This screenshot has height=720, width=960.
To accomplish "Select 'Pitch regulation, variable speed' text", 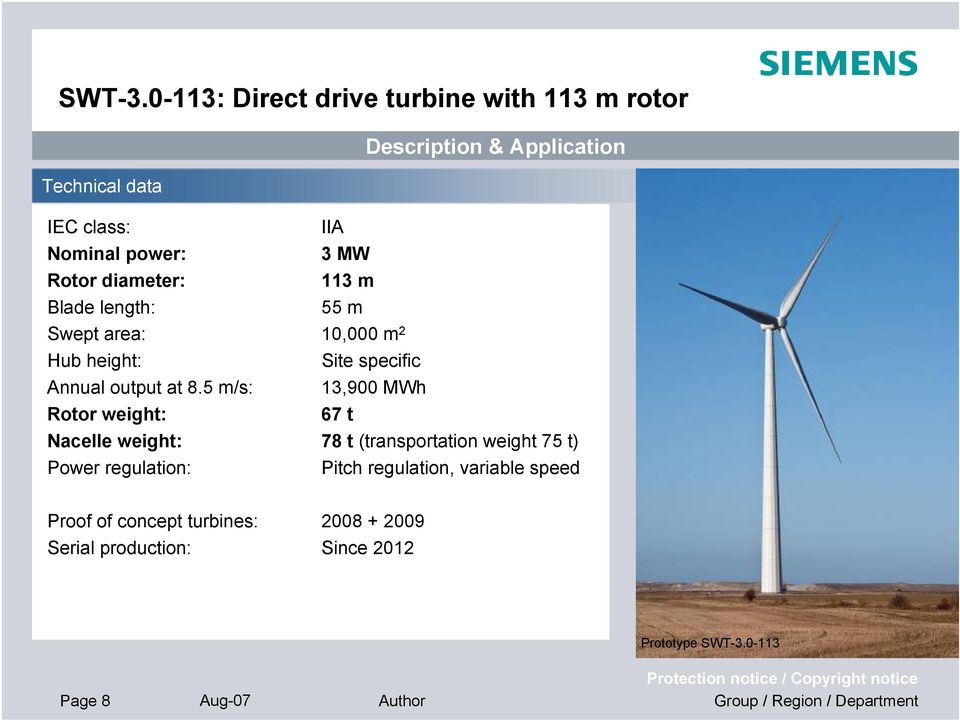I will 451,468.
